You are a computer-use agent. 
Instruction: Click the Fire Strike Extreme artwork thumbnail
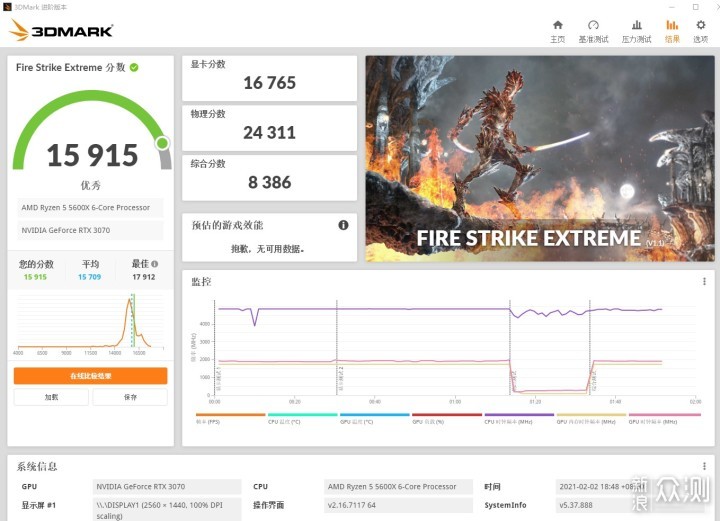[x=540, y=159]
